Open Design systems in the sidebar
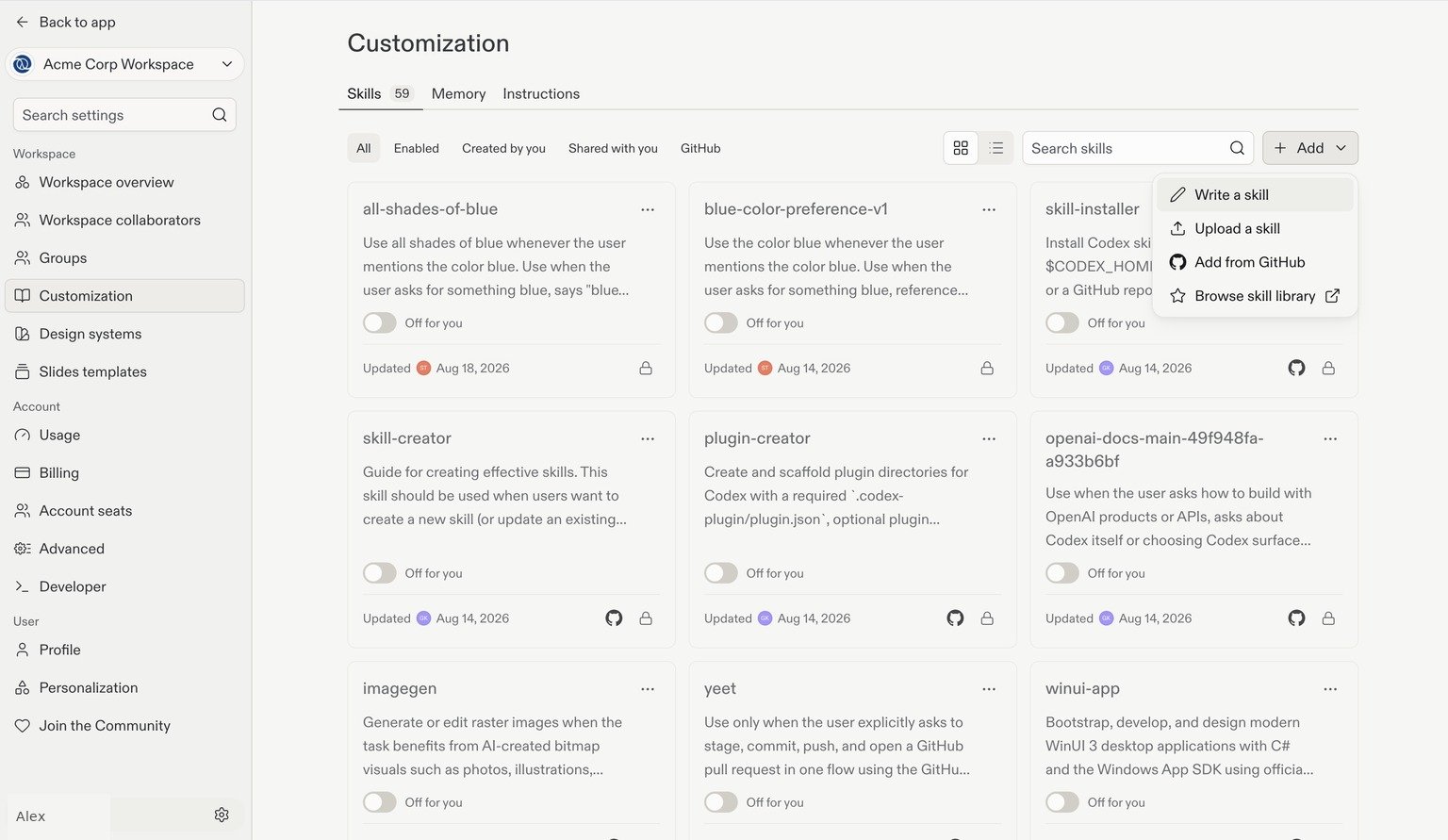1448x840 pixels. [x=124, y=334]
